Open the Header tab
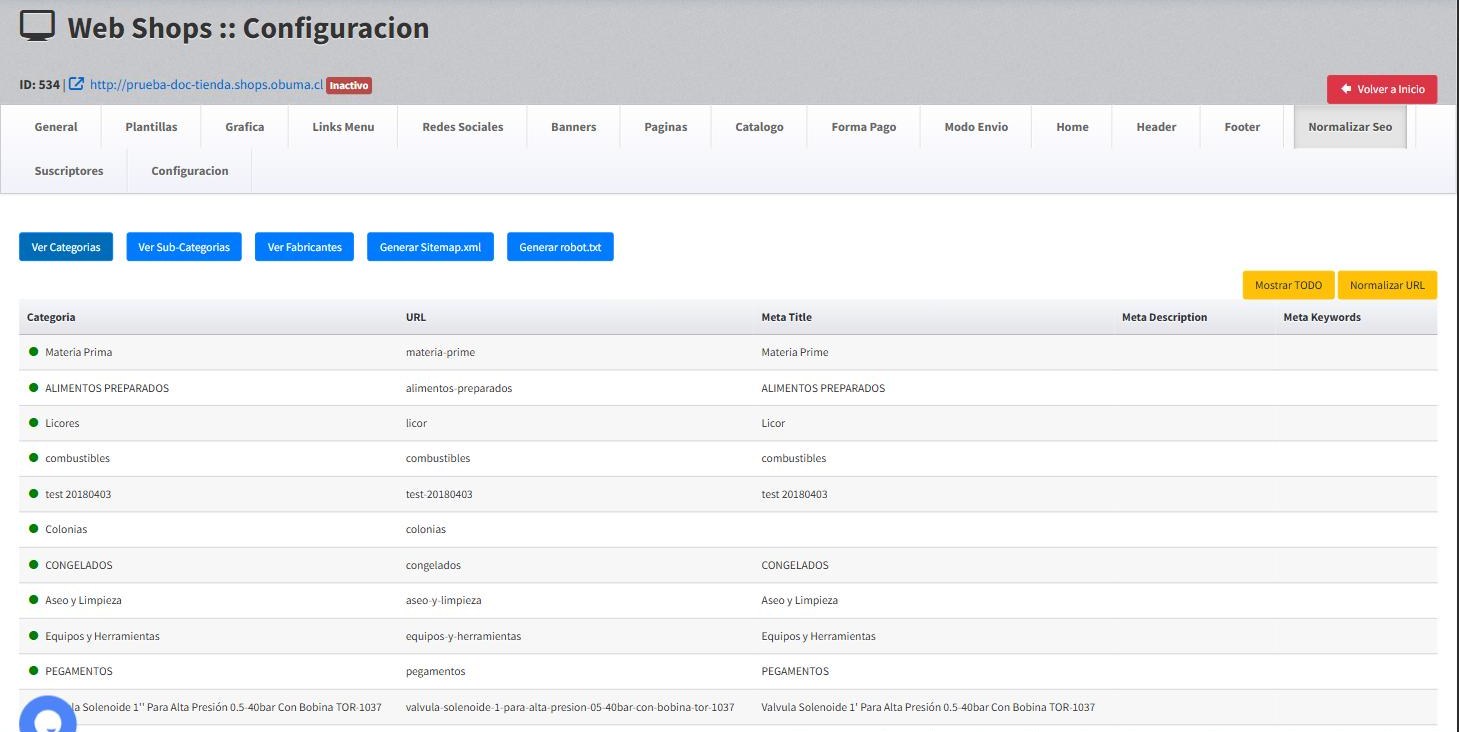 (1156, 127)
